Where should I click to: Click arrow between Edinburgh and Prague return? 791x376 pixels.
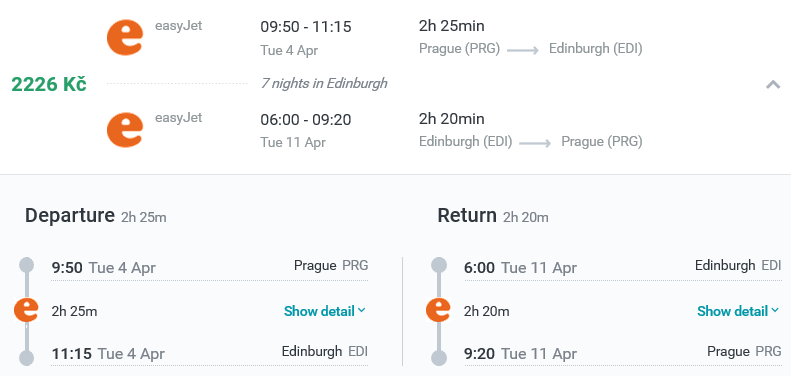pyautogui.click(x=535, y=143)
